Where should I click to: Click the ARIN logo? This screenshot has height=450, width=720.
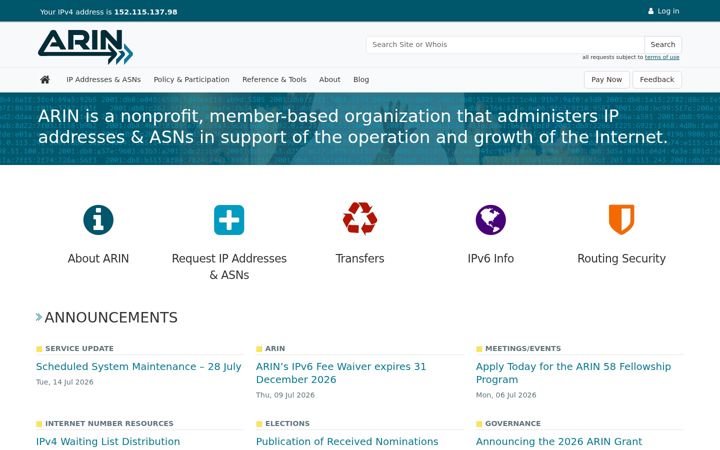point(85,47)
